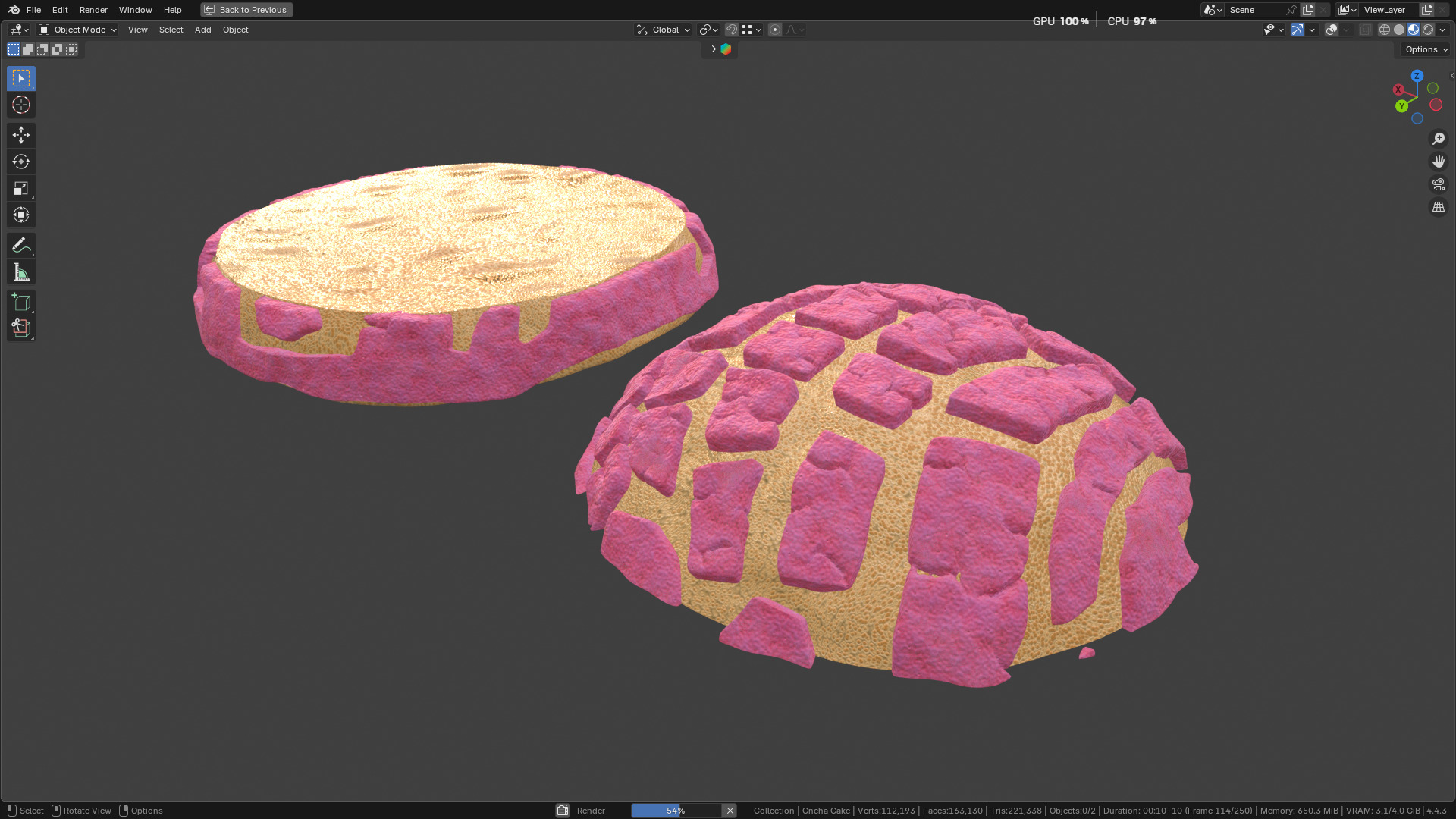The width and height of the screenshot is (1456, 819).
Task: Switch to rendered viewport shading
Action: tap(1428, 30)
